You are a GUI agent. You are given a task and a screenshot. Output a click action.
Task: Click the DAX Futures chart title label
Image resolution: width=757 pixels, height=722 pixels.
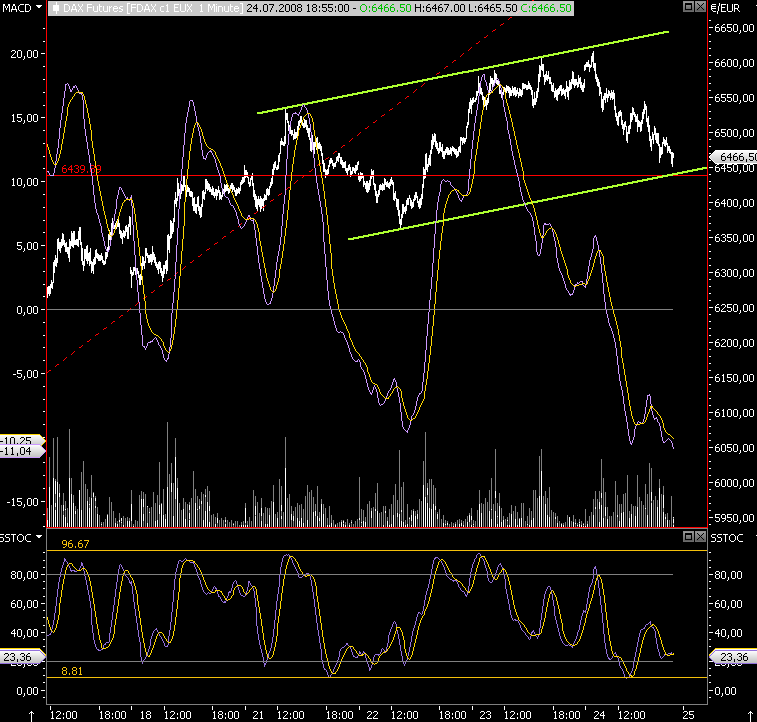[x=153, y=8]
